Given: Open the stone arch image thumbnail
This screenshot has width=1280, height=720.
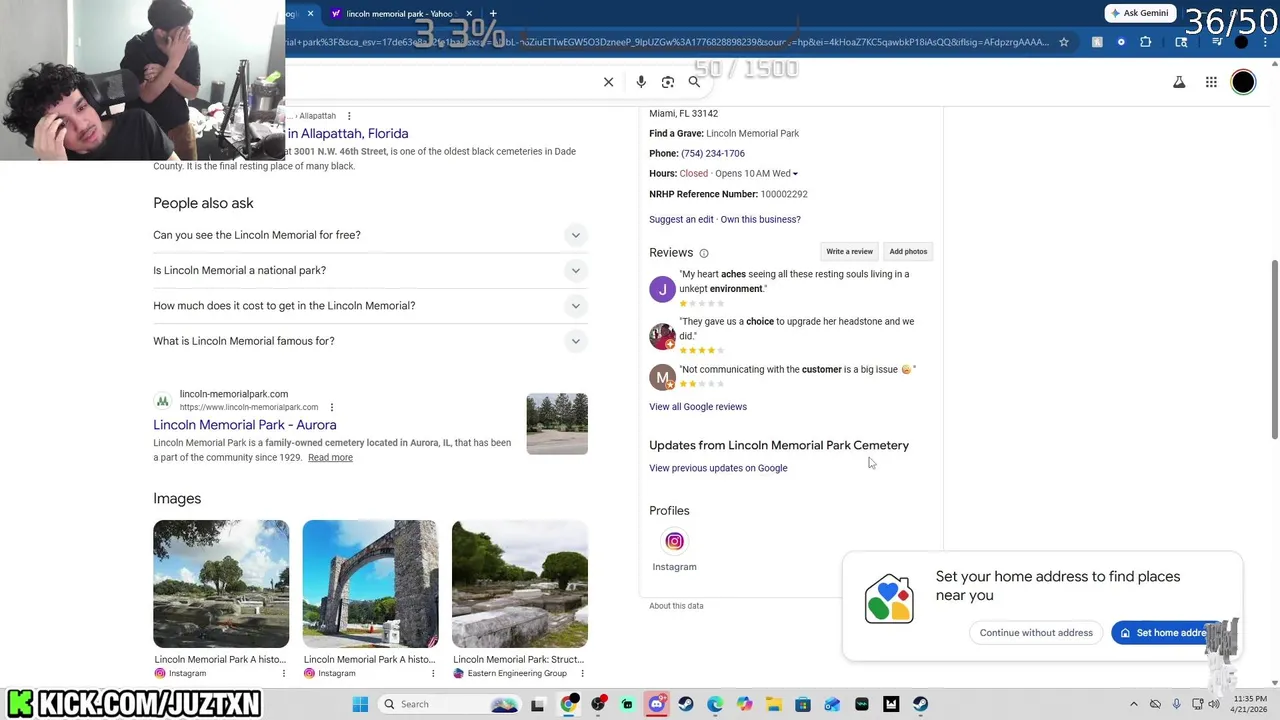Looking at the screenshot, I should coord(370,584).
